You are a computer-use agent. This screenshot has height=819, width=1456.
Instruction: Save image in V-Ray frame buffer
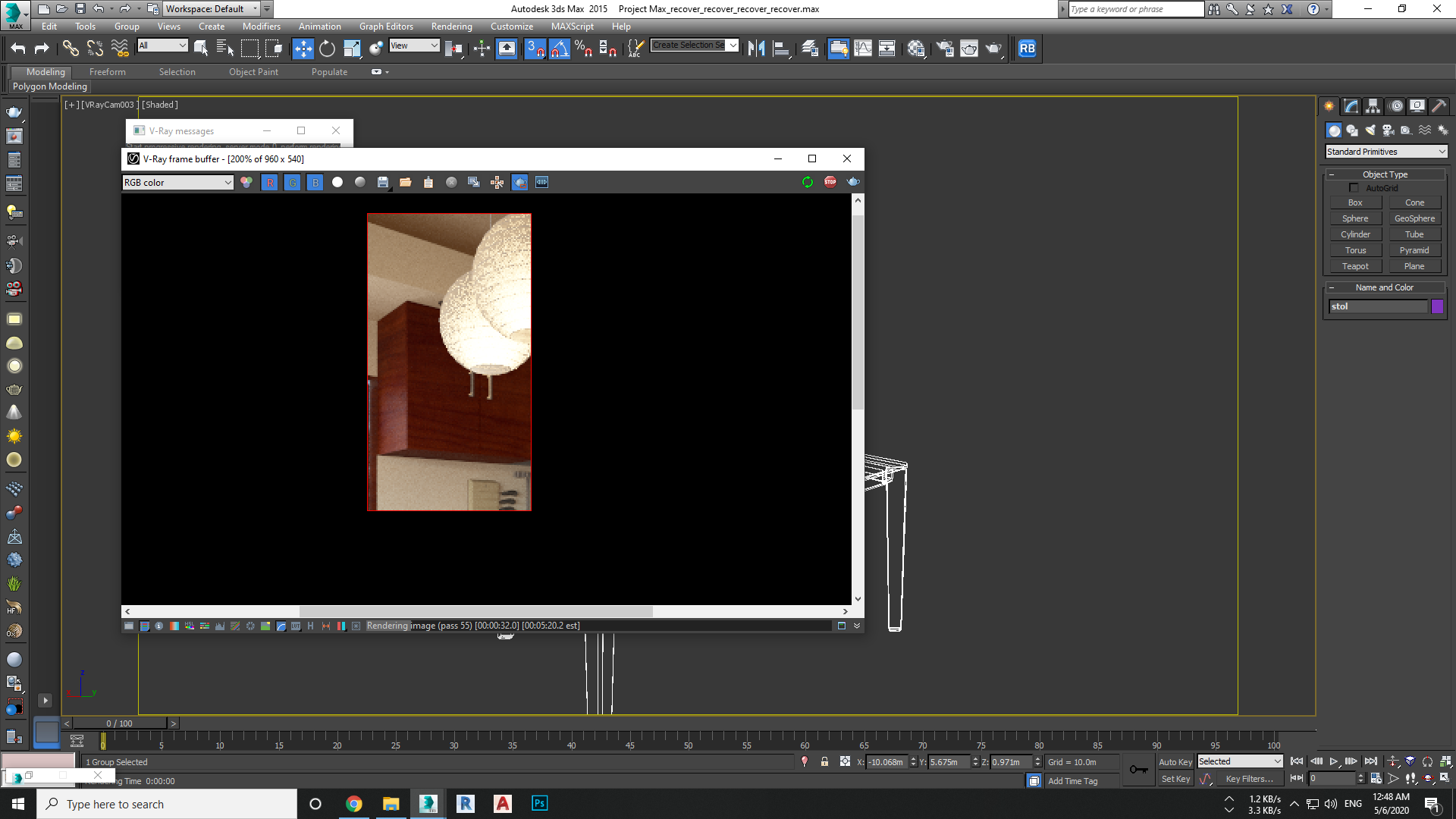tap(383, 182)
